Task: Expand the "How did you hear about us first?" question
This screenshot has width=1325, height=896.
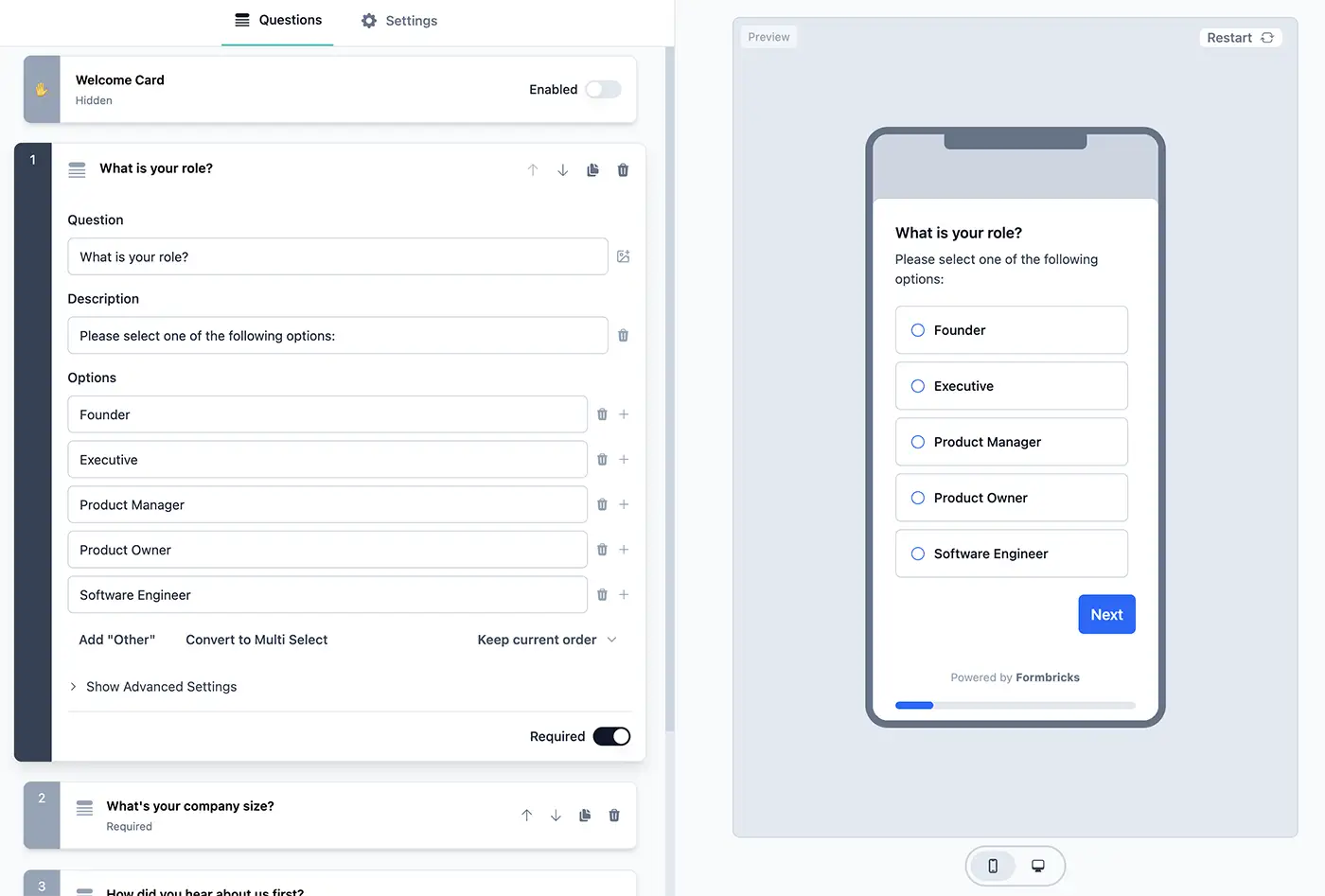Action: pos(204,887)
